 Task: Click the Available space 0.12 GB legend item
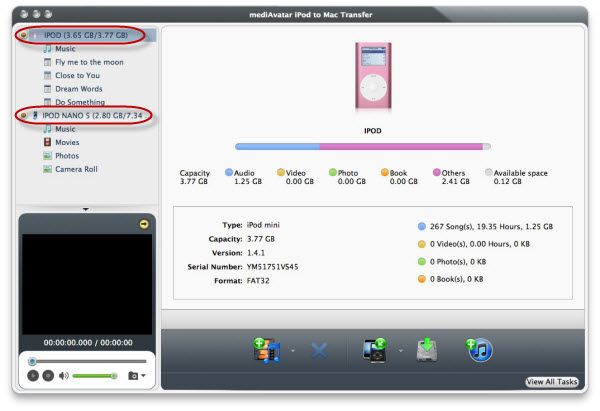[x=516, y=177]
